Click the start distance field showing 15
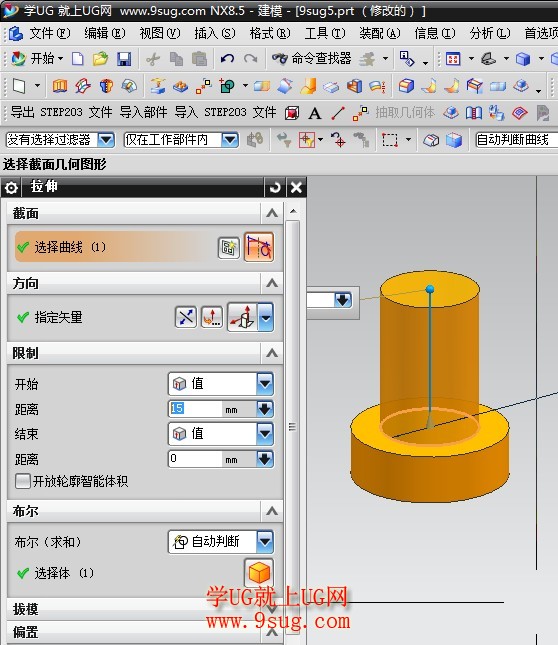 195,409
